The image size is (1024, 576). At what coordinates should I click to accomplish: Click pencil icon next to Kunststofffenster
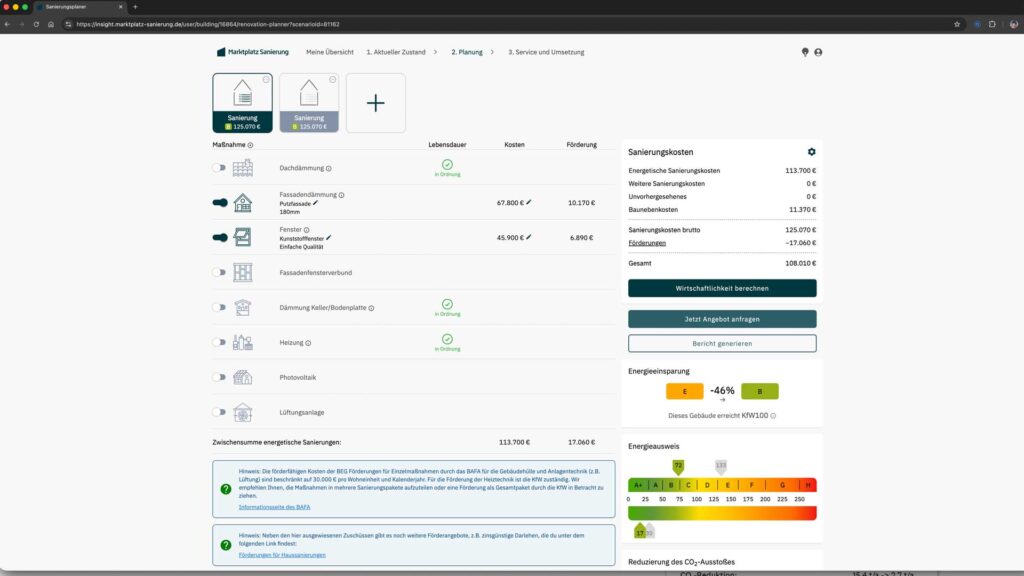328,238
